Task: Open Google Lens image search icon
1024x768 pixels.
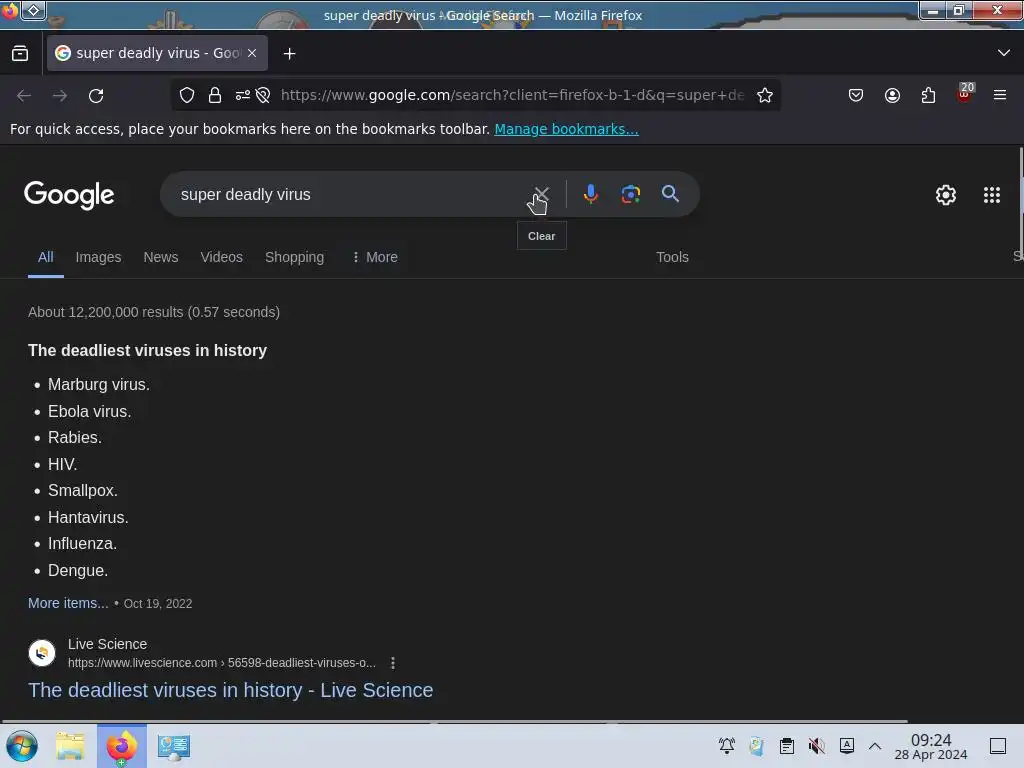Action: 631,194
